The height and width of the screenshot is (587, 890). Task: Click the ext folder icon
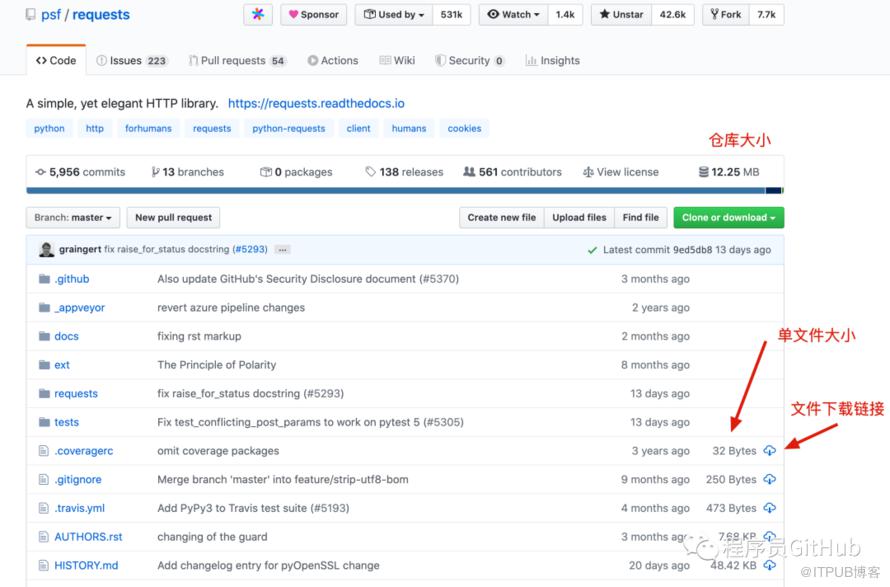click(x=44, y=364)
